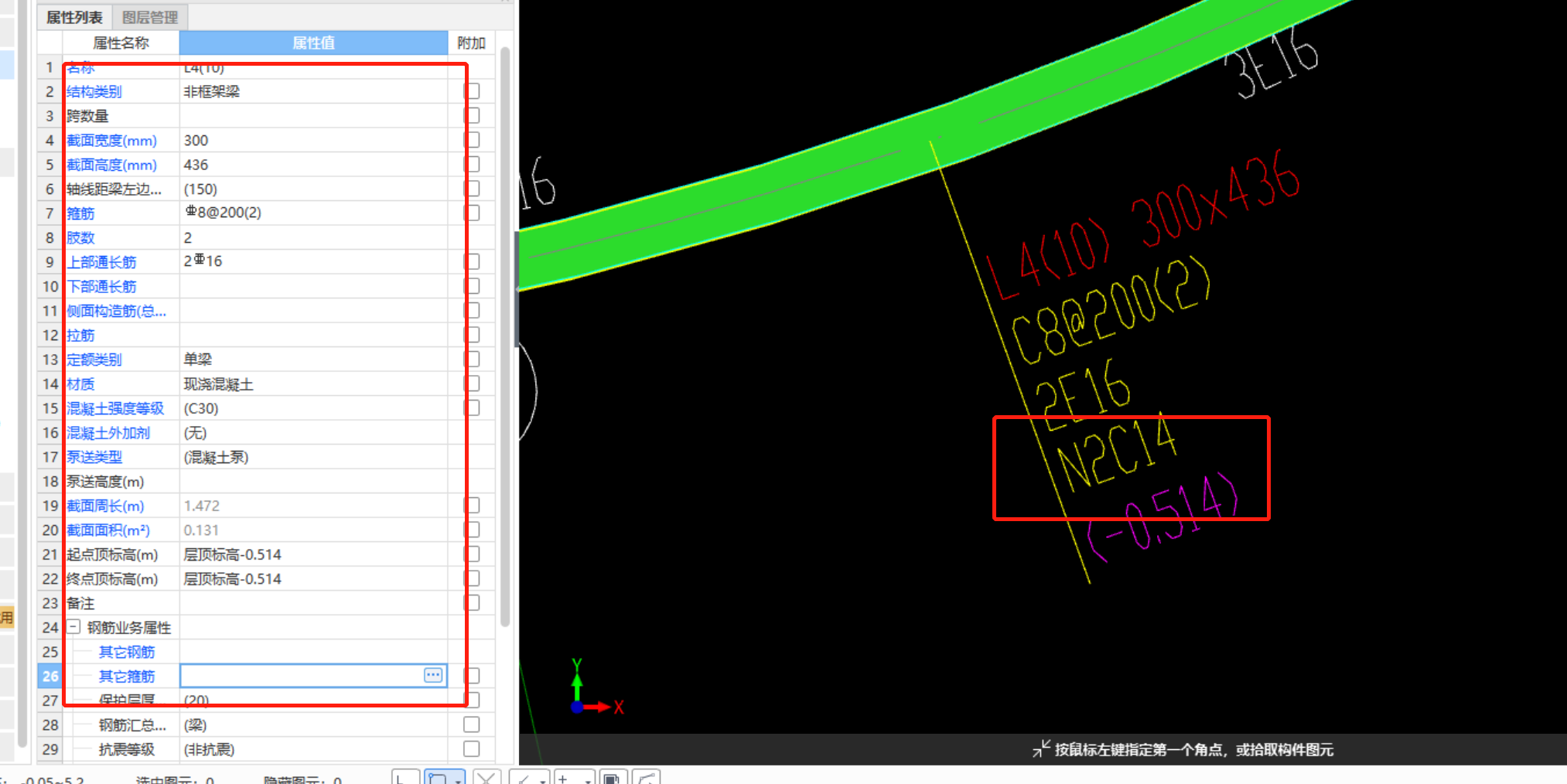Select the 结构类别 property name
The width and height of the screenshot is (1567, 784).
tap(94, 91)
